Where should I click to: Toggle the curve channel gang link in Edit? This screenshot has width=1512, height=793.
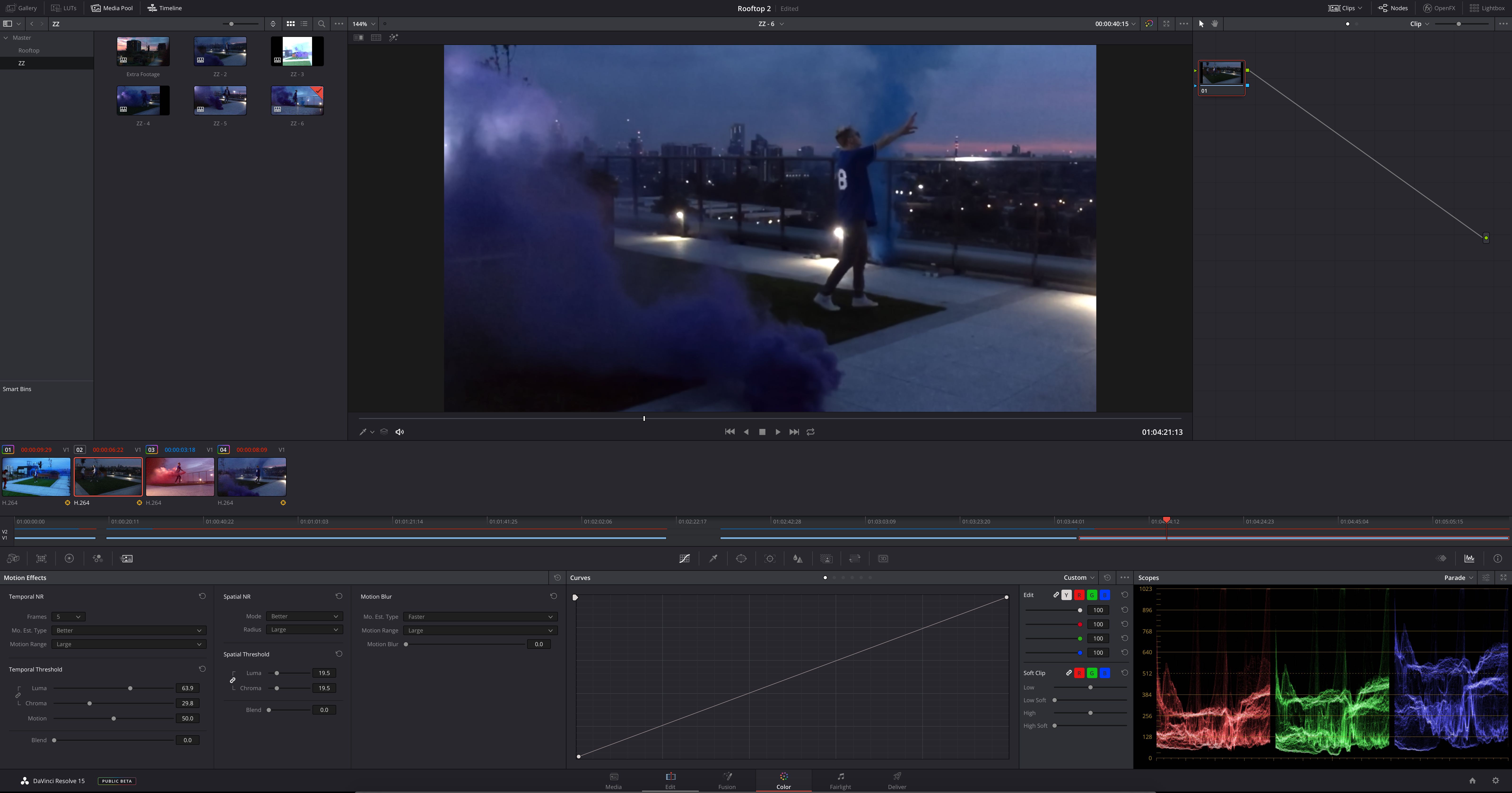[x=1056, y=595]
